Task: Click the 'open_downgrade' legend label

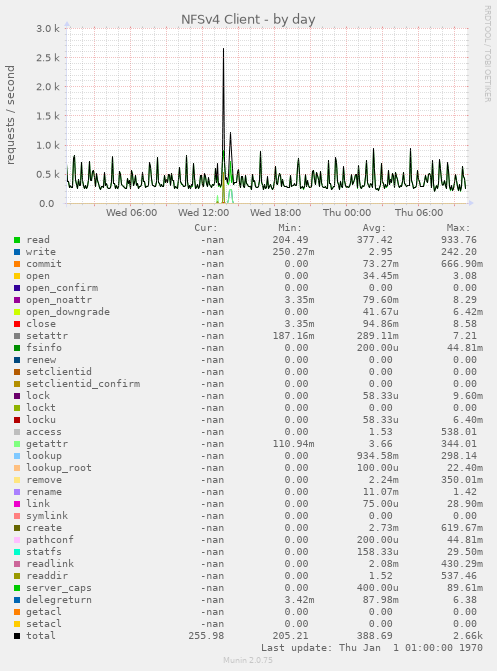Action: click(68, 312)
